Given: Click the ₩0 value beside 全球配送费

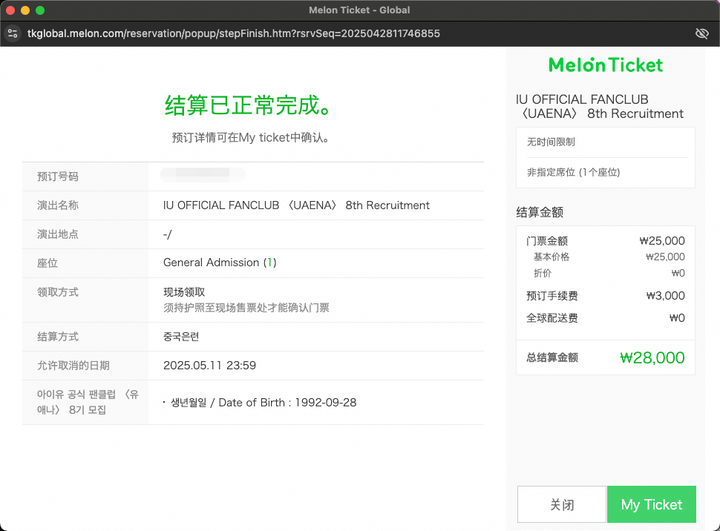Looking at the screenshot, I should coord(677,318).
